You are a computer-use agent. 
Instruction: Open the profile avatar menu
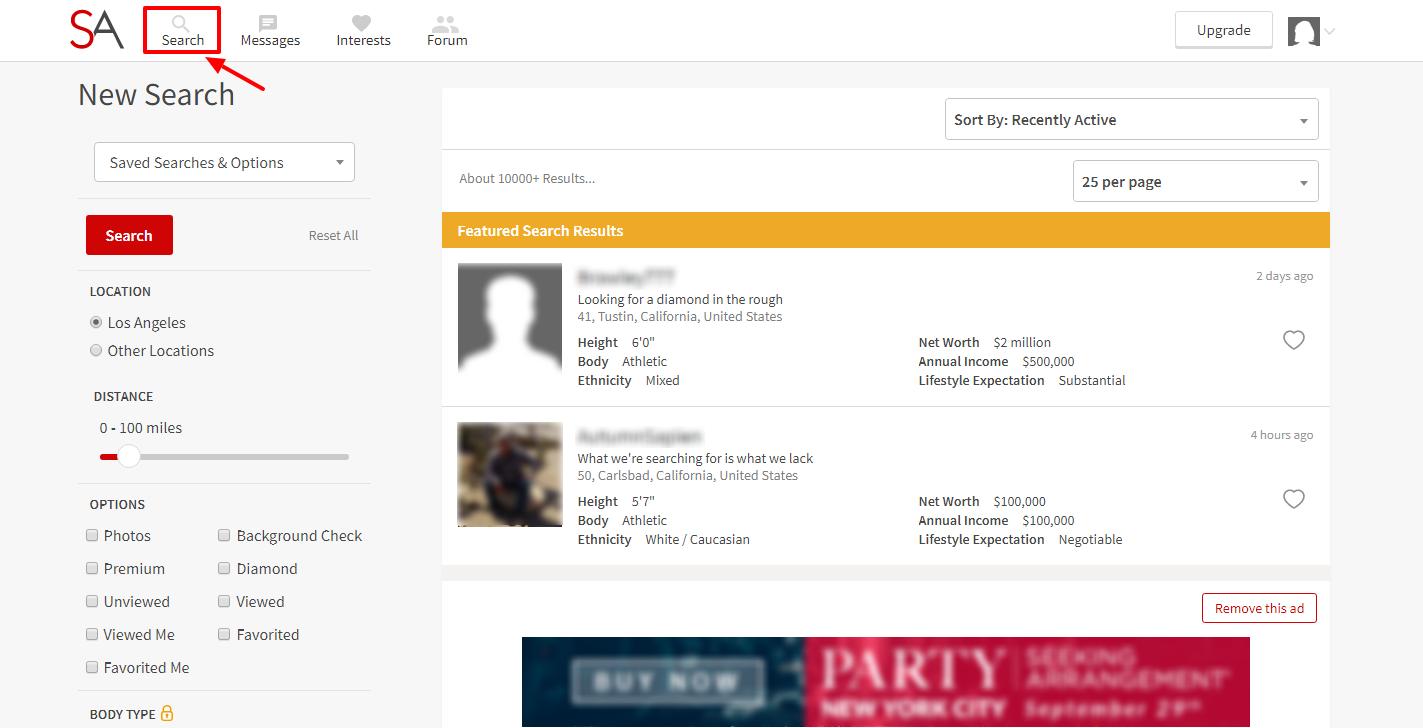[1311, 31]
